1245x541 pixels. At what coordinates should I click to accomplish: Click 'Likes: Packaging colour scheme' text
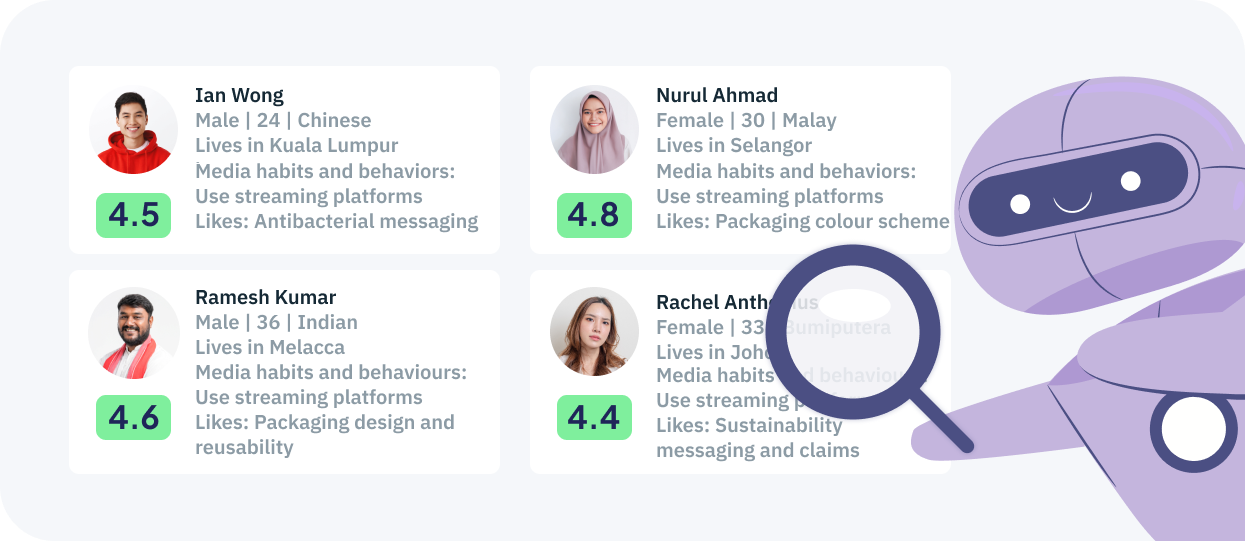pyautogui.click(x=803, y=221)
